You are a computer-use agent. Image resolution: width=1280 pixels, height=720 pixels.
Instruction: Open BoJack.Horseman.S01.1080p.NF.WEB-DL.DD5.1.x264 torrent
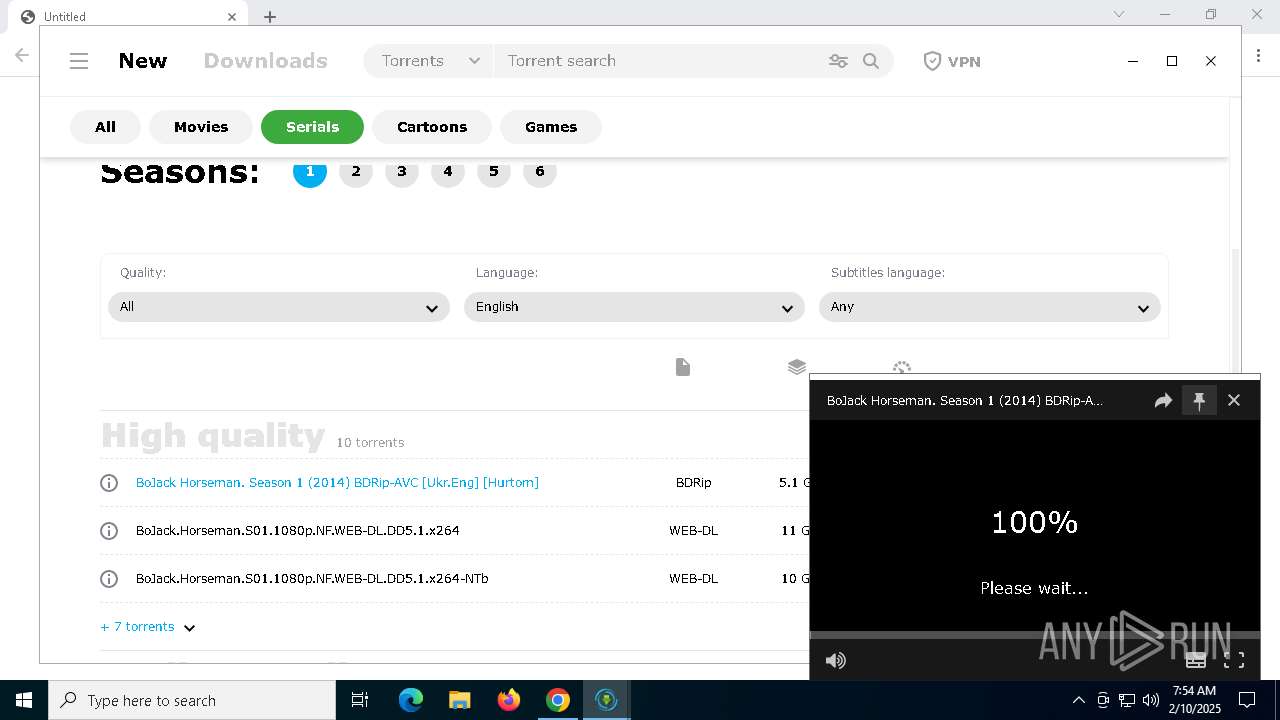[x=298, y=531]
